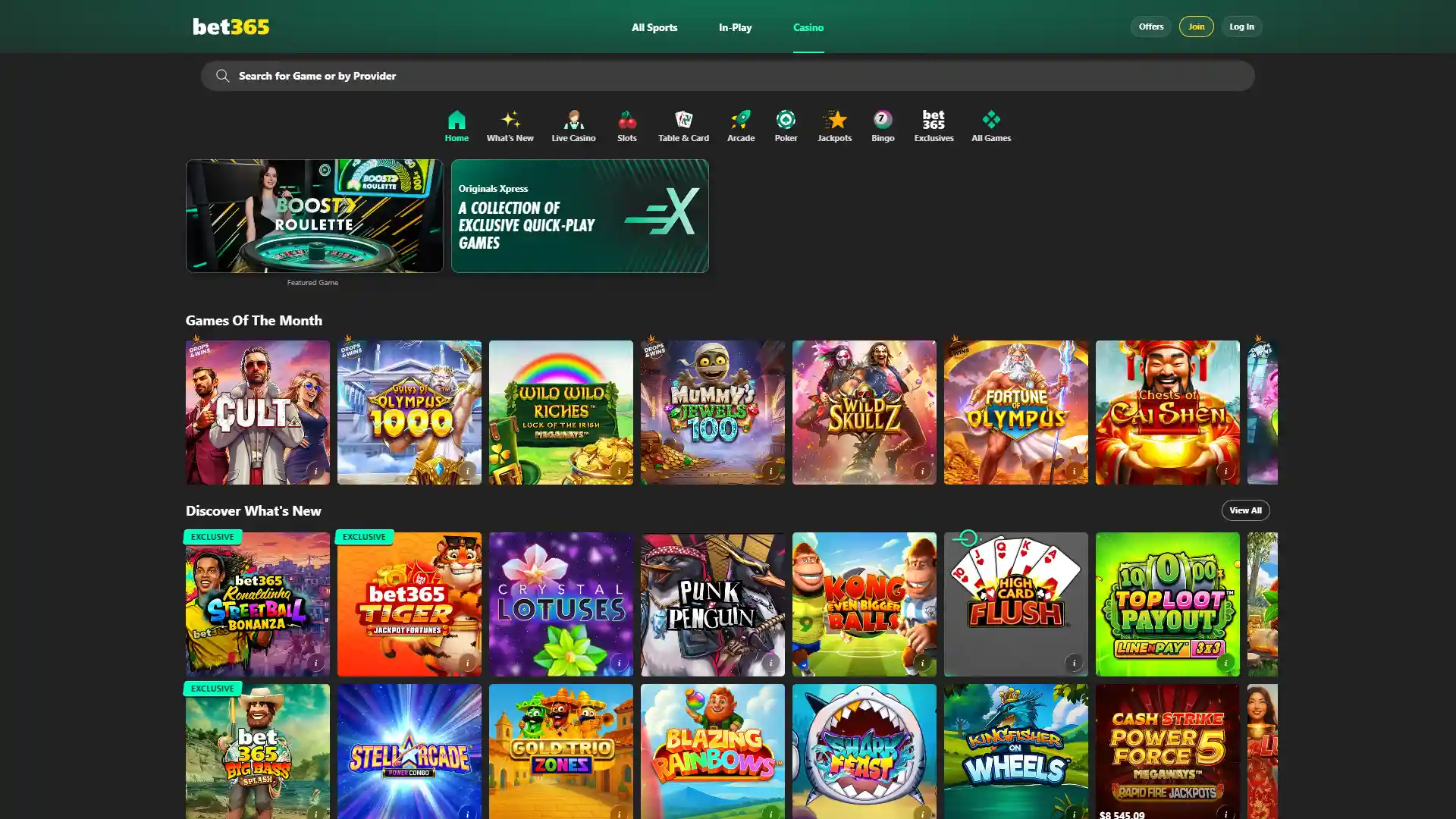1456x819 pixels.
Task: Launch Punk Penguin tile
Action: [x=713, y=604]
